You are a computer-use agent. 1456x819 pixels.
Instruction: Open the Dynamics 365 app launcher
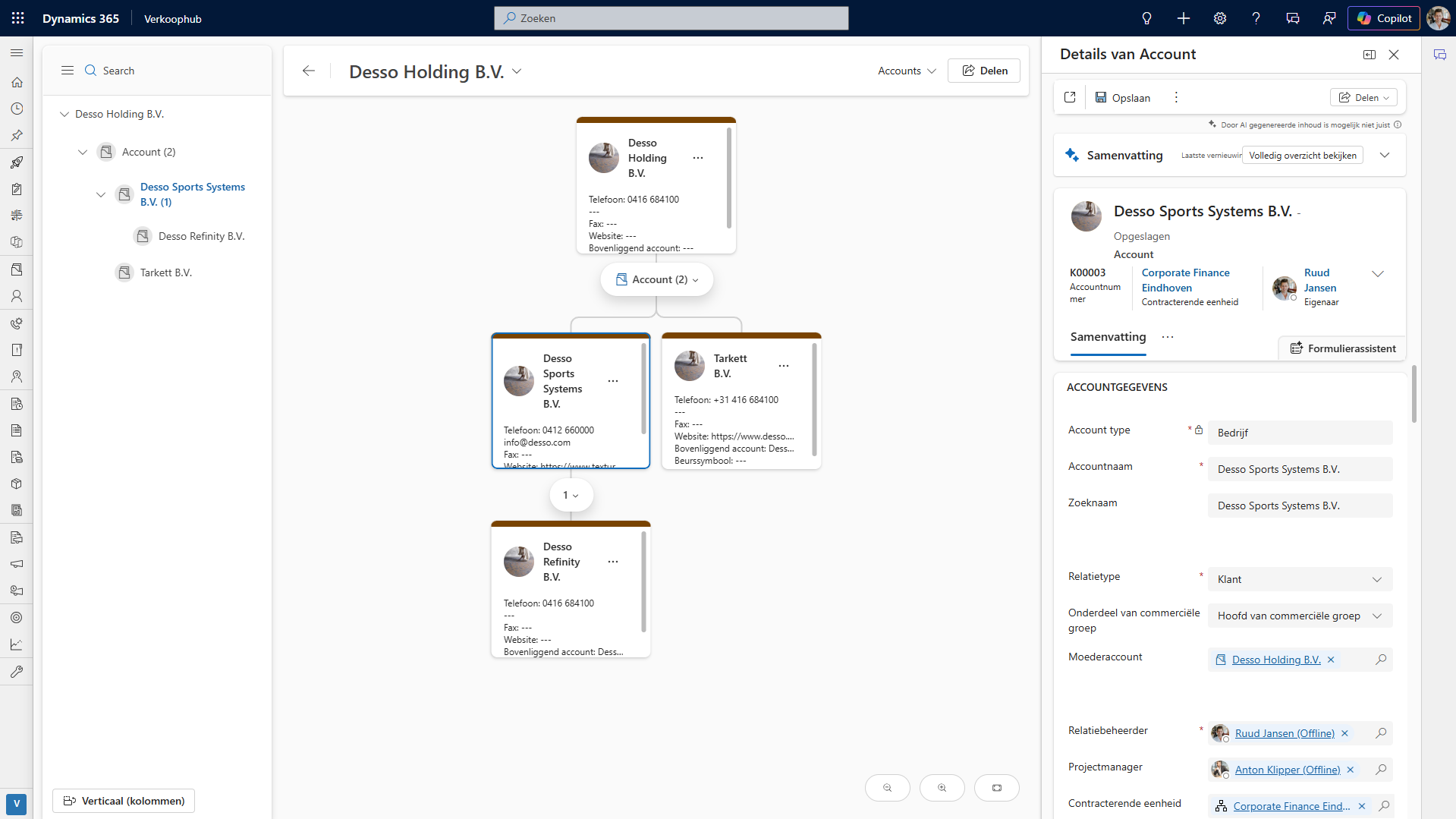18,18
